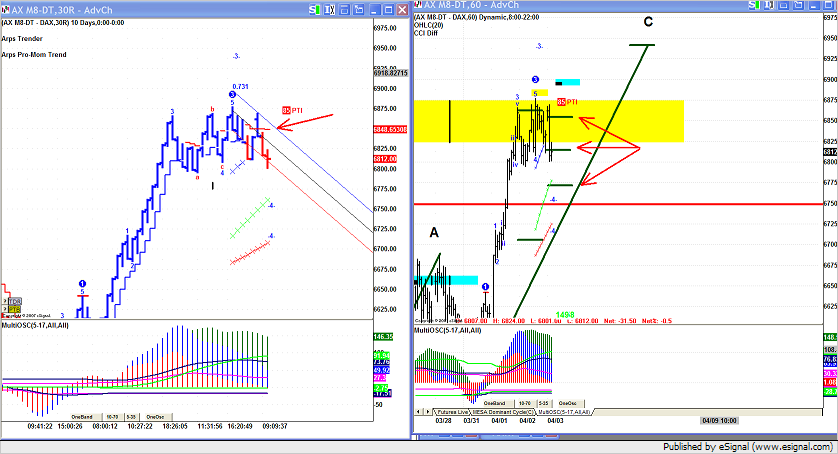Click the CCI Diff study label
Screen dimensions: 838x454
(x=429, y=33)
